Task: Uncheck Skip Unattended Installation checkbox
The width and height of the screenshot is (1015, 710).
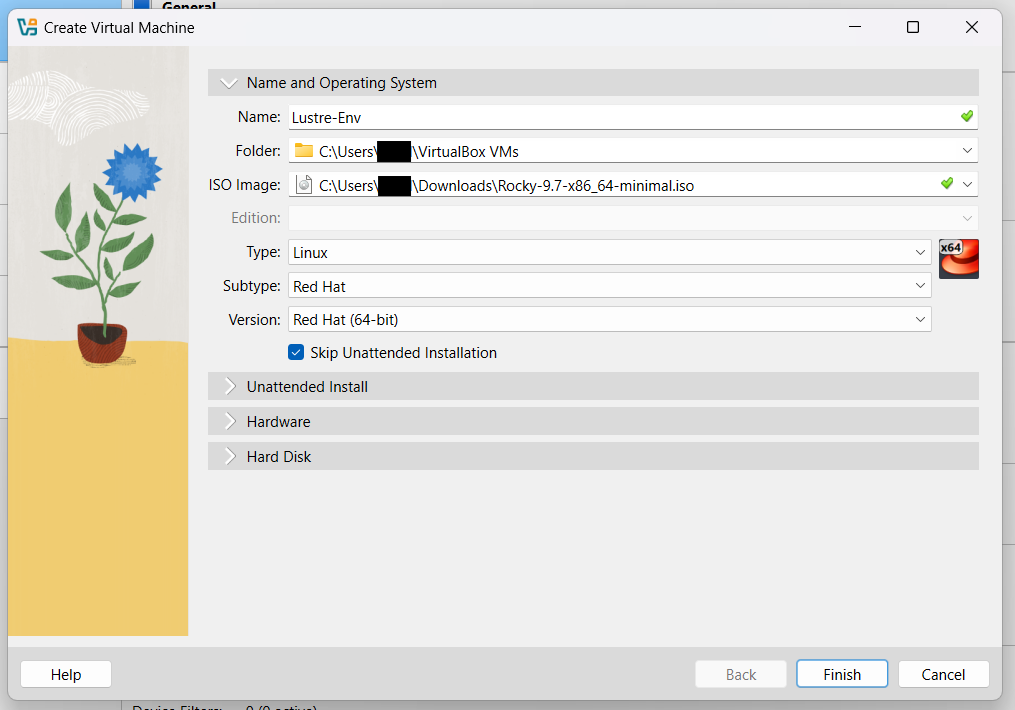Action: pos(296,353)
